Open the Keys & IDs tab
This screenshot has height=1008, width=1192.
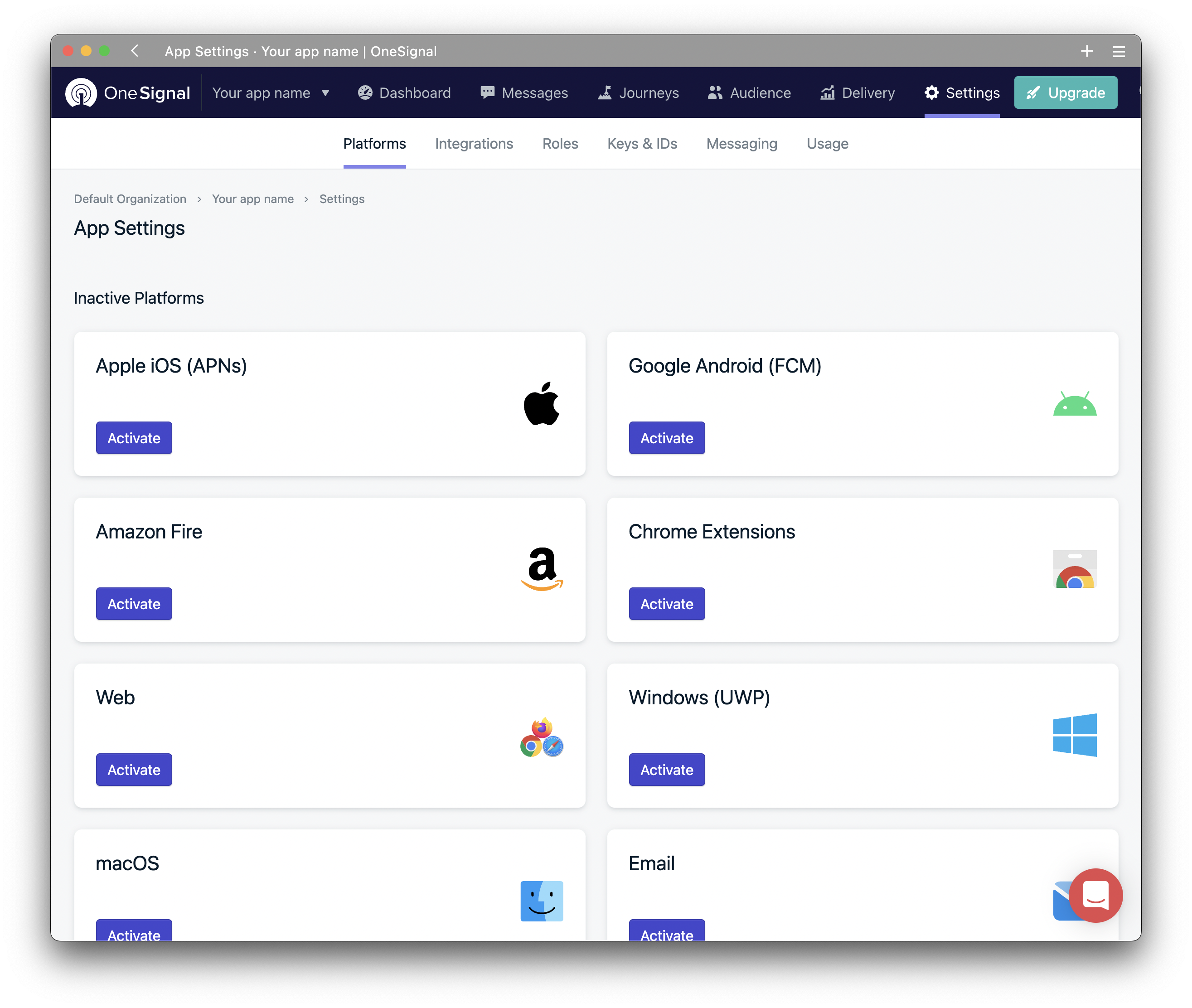pyautogui.click(x=642, y=143)
